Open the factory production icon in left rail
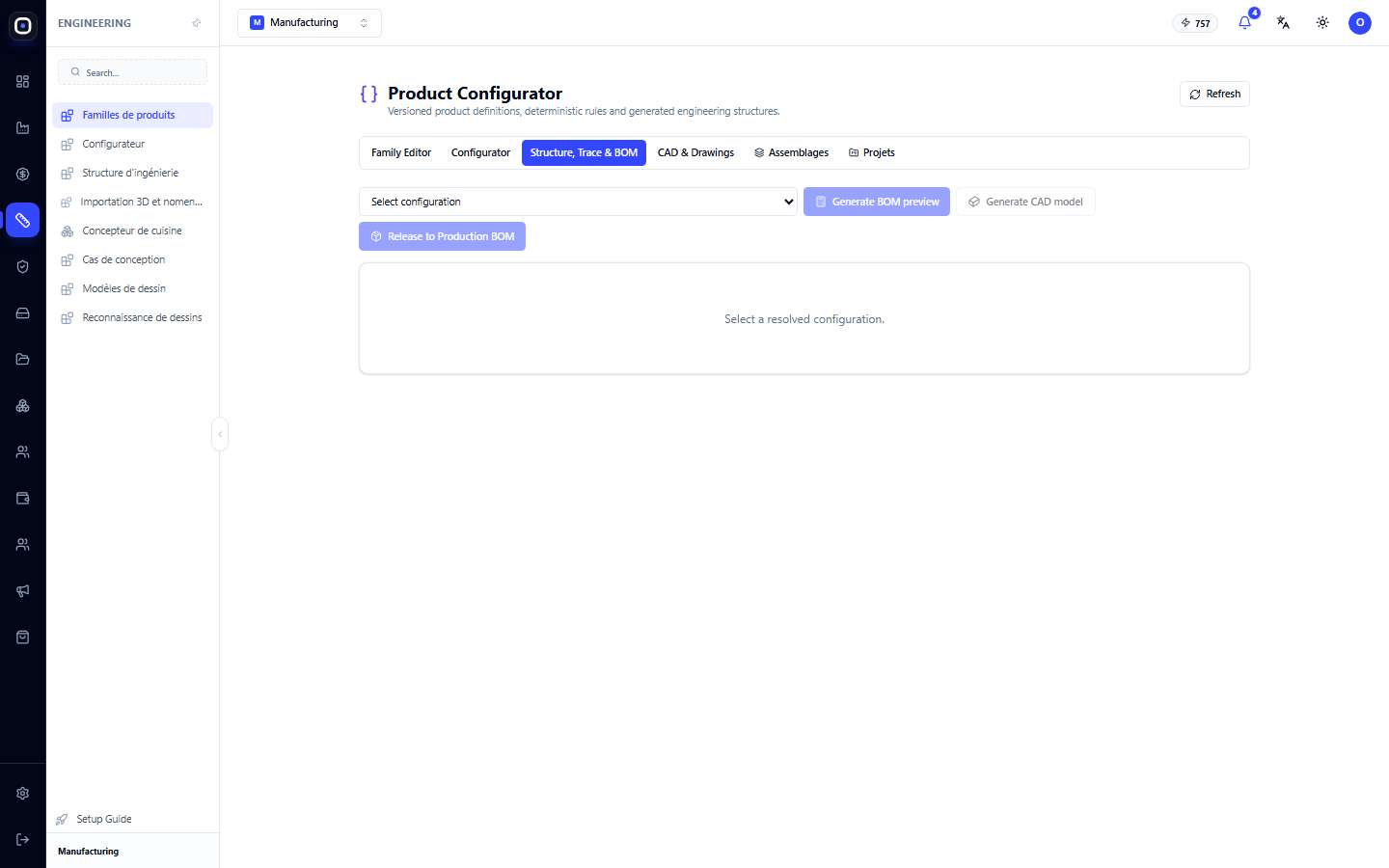 23,128
